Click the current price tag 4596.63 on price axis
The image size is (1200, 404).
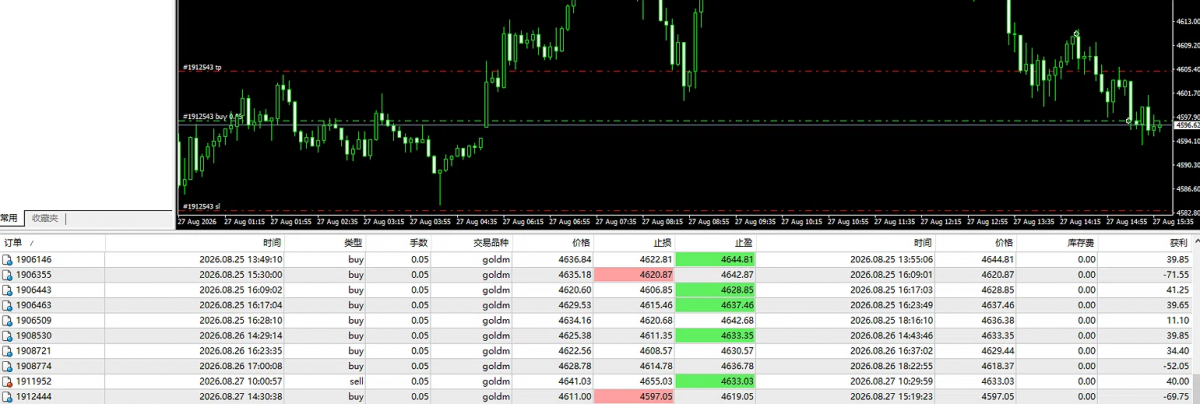point(1185,126)
